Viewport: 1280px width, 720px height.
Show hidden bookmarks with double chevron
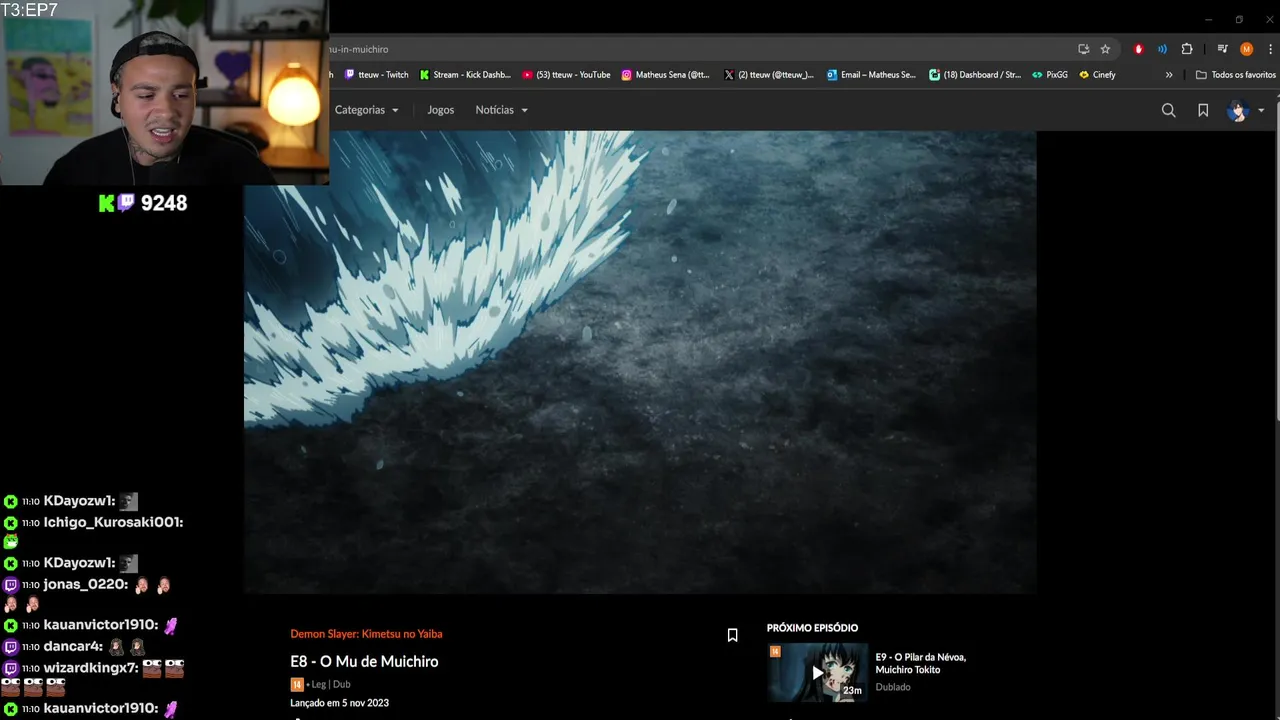(1169, 75)
